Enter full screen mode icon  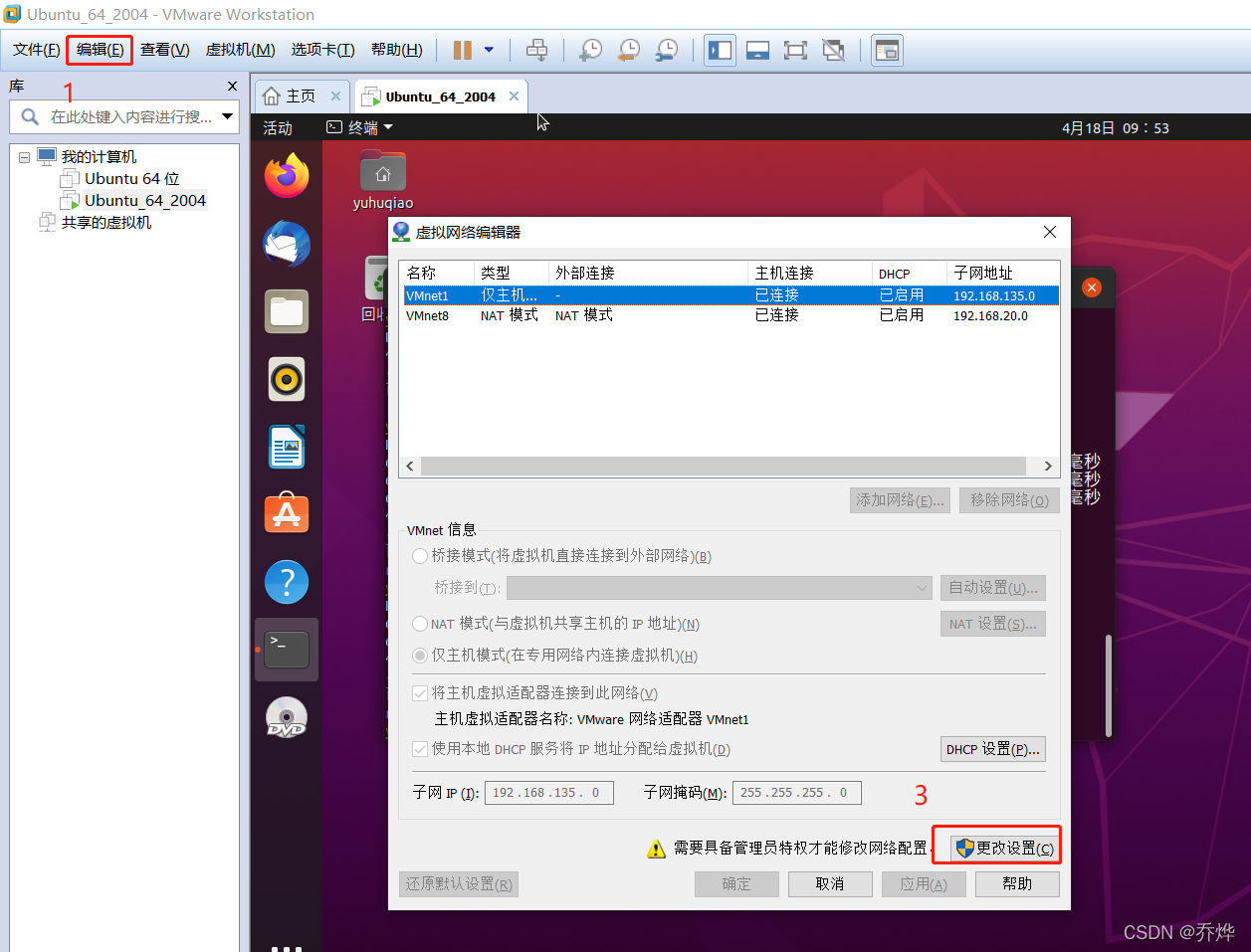pyautogui.click(x=795, y=50)
